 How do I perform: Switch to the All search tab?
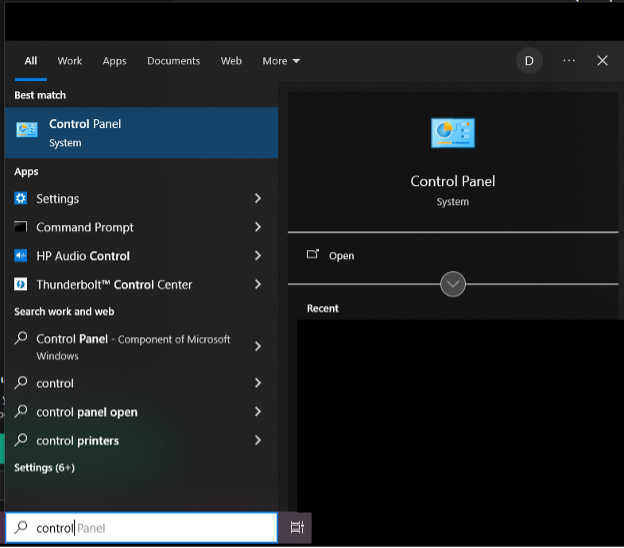31,61
